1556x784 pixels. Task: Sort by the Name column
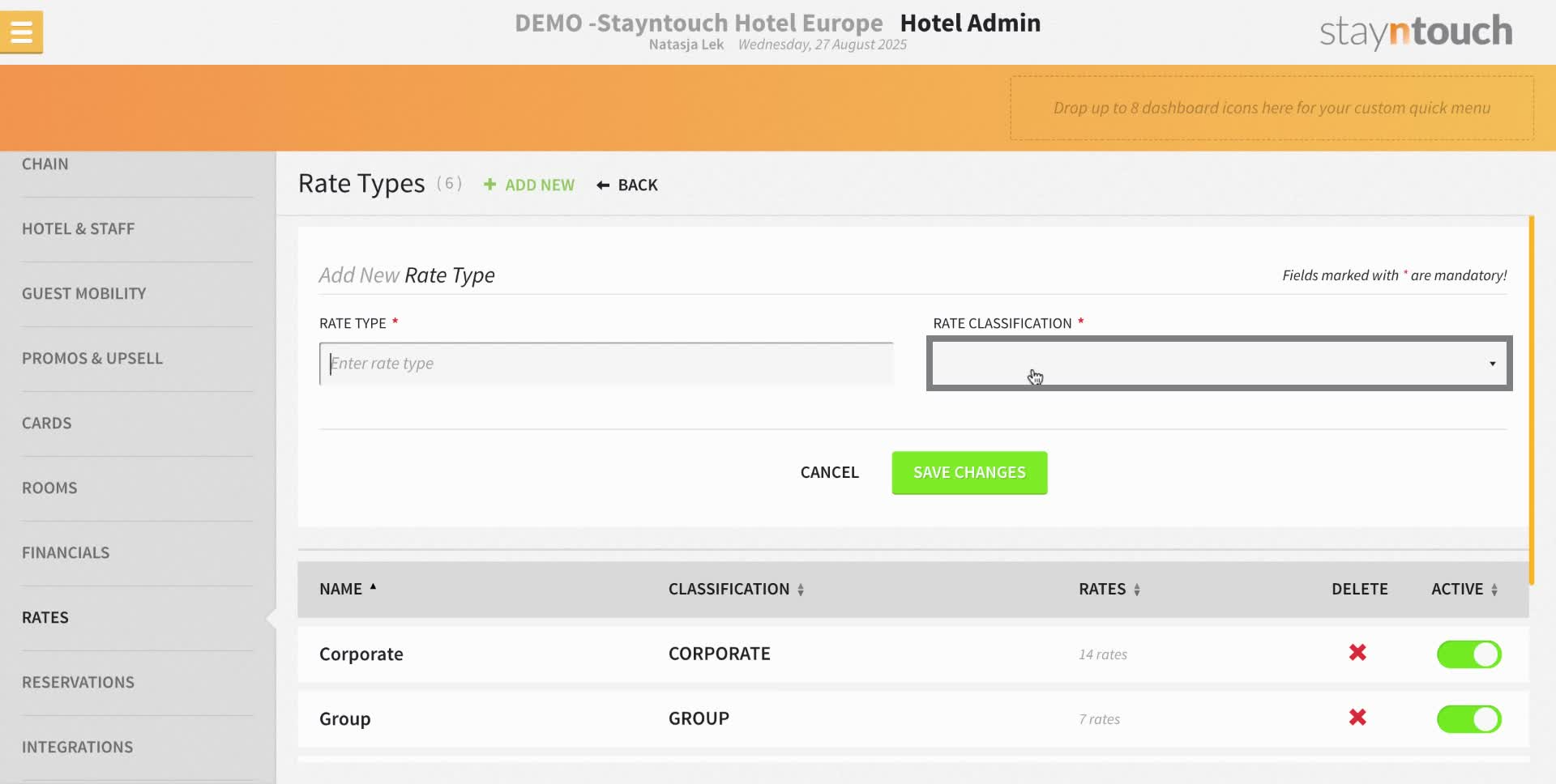click(348, 589)
